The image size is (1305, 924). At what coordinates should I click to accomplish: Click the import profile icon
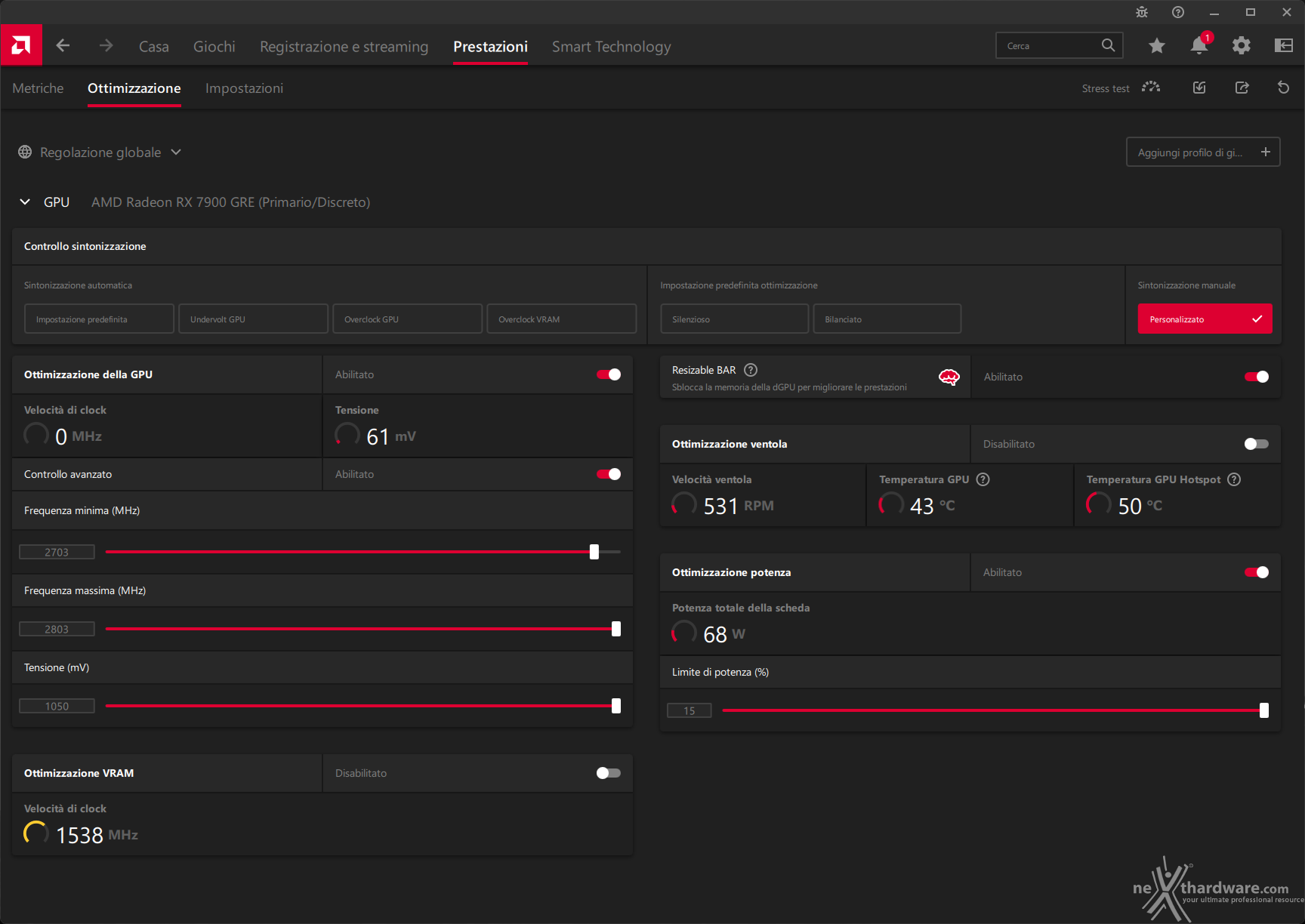1199,88
